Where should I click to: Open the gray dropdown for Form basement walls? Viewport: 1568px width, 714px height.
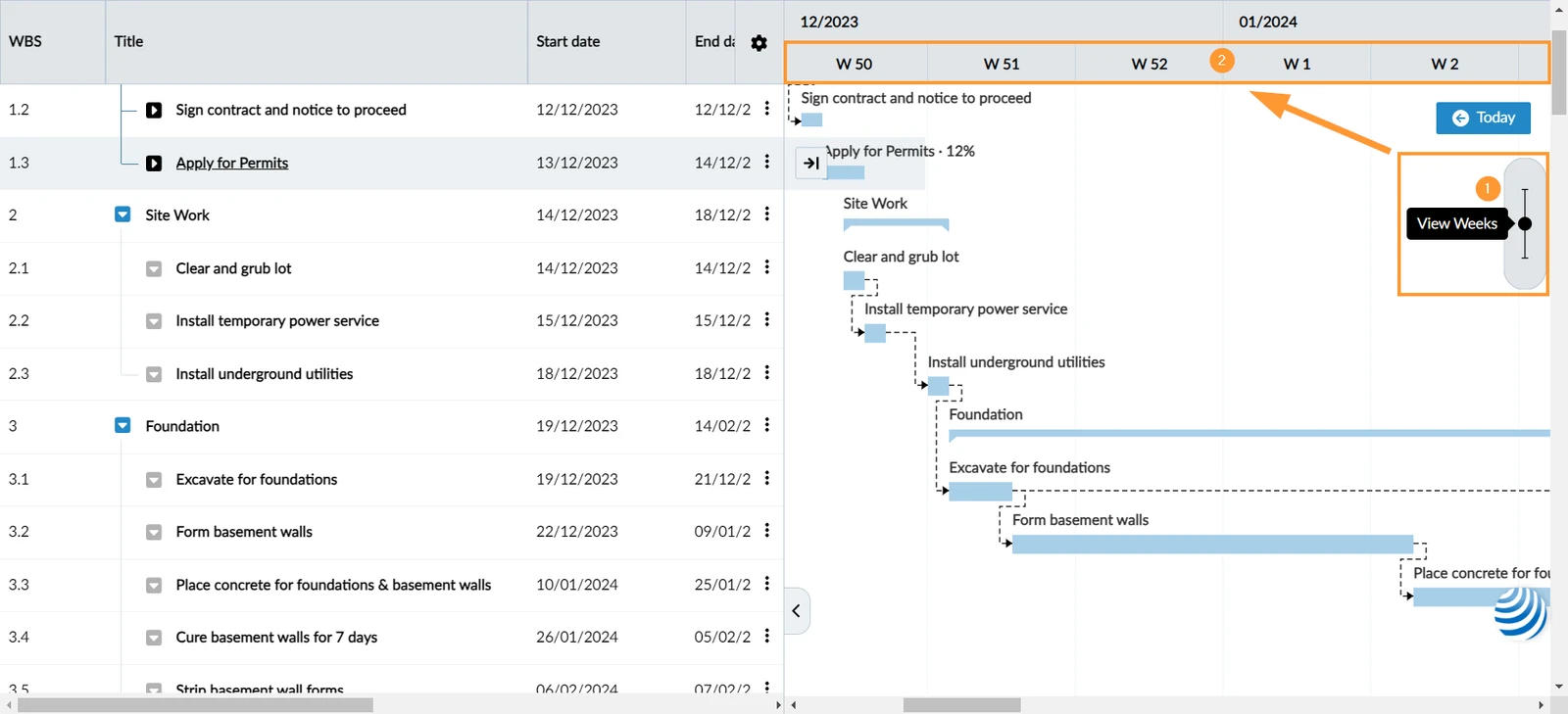pos(154,532)
